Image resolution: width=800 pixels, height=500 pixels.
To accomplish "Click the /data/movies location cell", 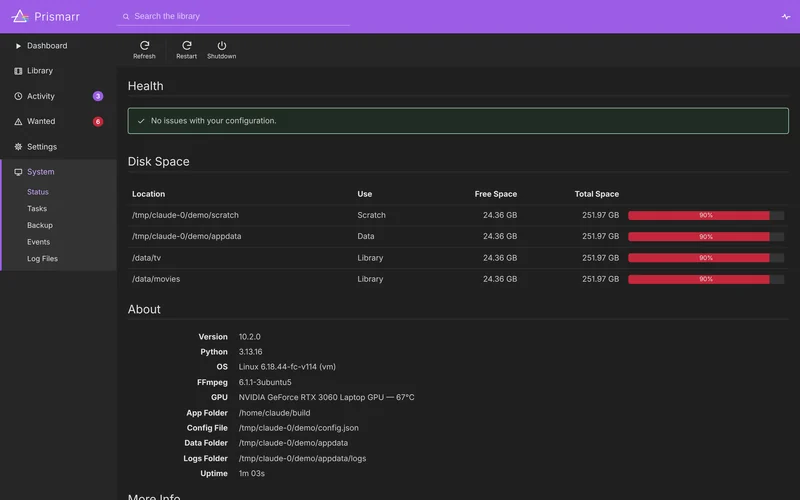I will point(156,279).
